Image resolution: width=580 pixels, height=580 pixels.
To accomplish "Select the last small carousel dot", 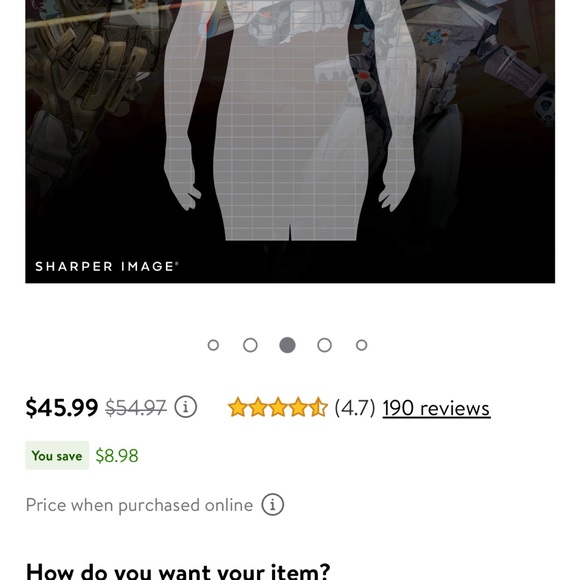I will coord(361,345).
